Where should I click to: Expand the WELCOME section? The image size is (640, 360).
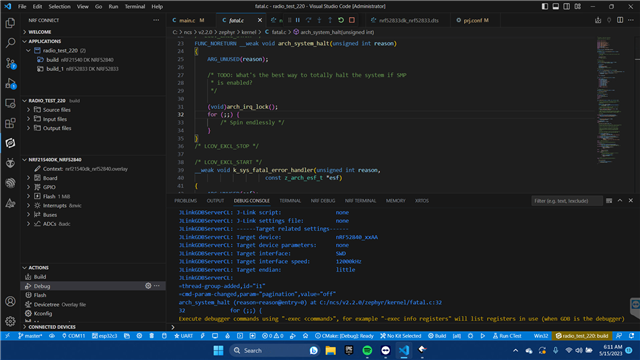93,32
